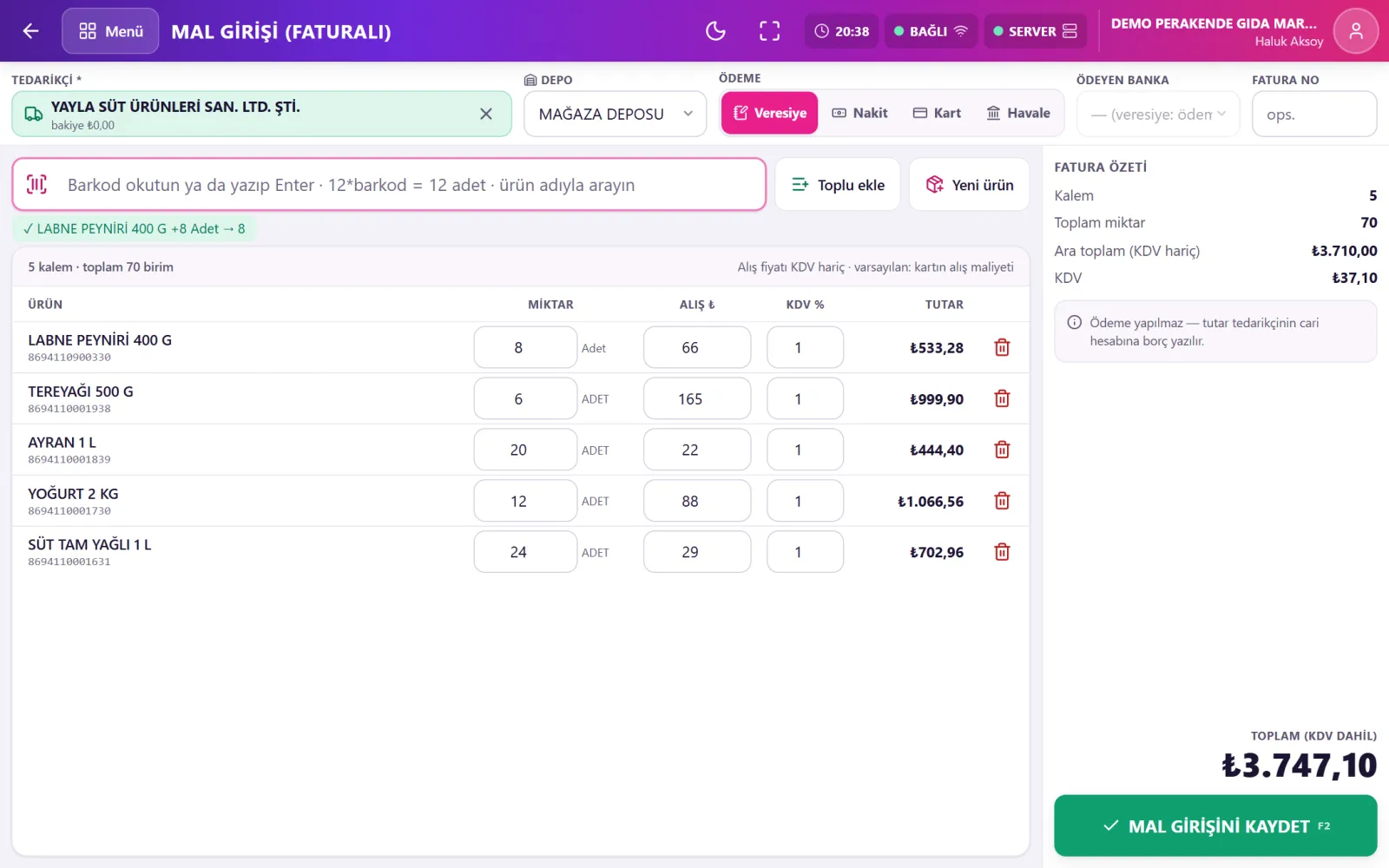This screenshot has height=868, width=1389.
Task: Delete the AYRAN 1 L row
Action: click(1002, 450)
